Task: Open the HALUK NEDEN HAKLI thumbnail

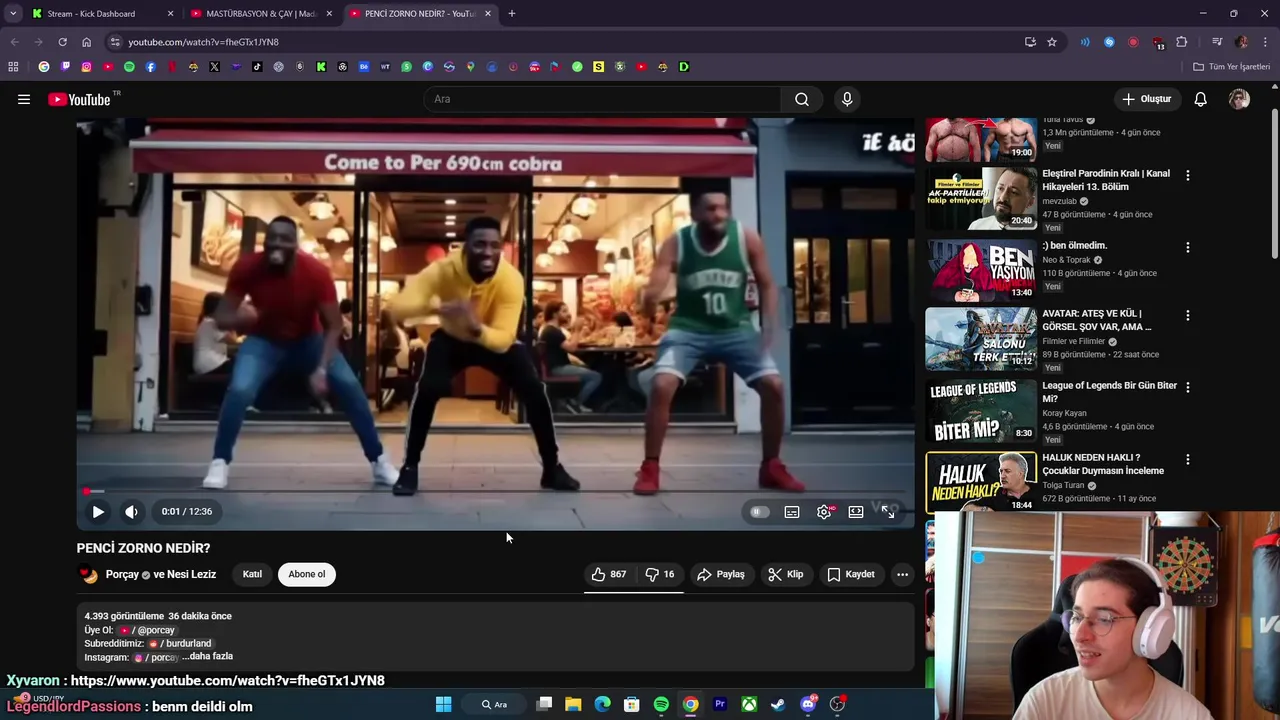Action: (x=981, y=482)
